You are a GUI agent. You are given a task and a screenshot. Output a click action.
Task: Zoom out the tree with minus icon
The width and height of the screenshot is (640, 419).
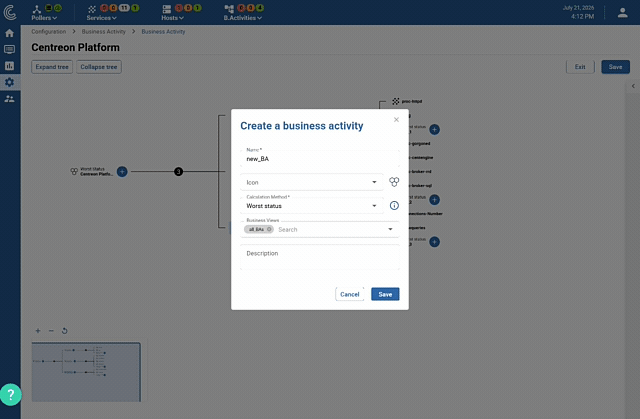(x=51, y=331)
